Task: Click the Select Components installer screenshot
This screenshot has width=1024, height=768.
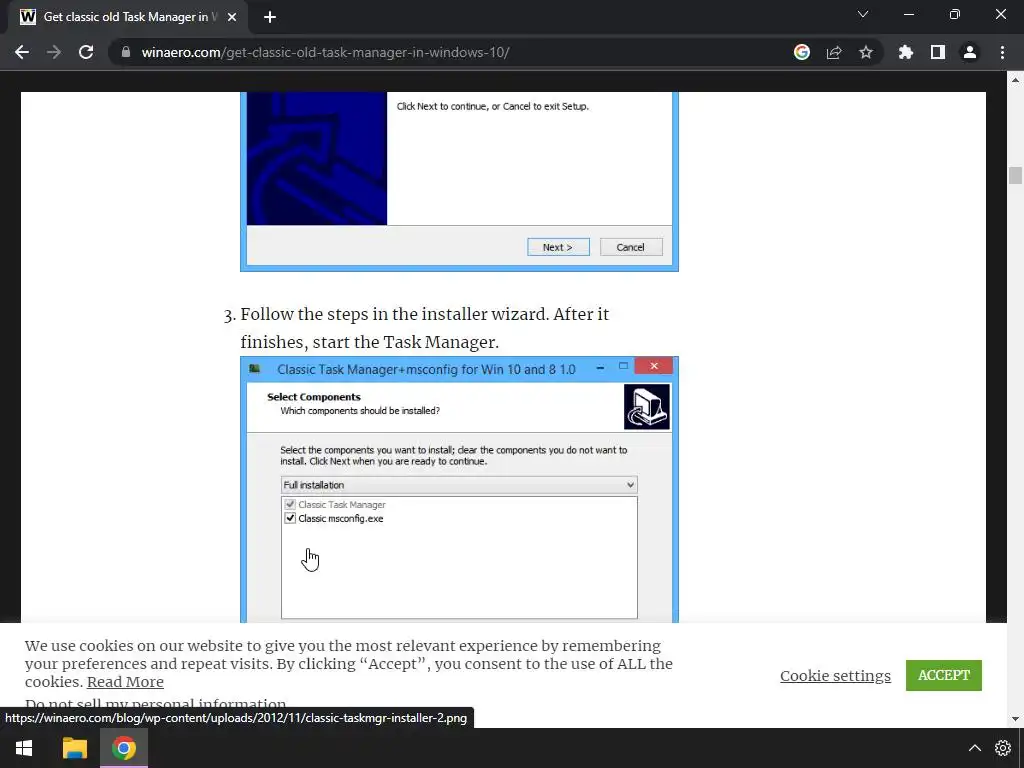Action: point(459,490)
